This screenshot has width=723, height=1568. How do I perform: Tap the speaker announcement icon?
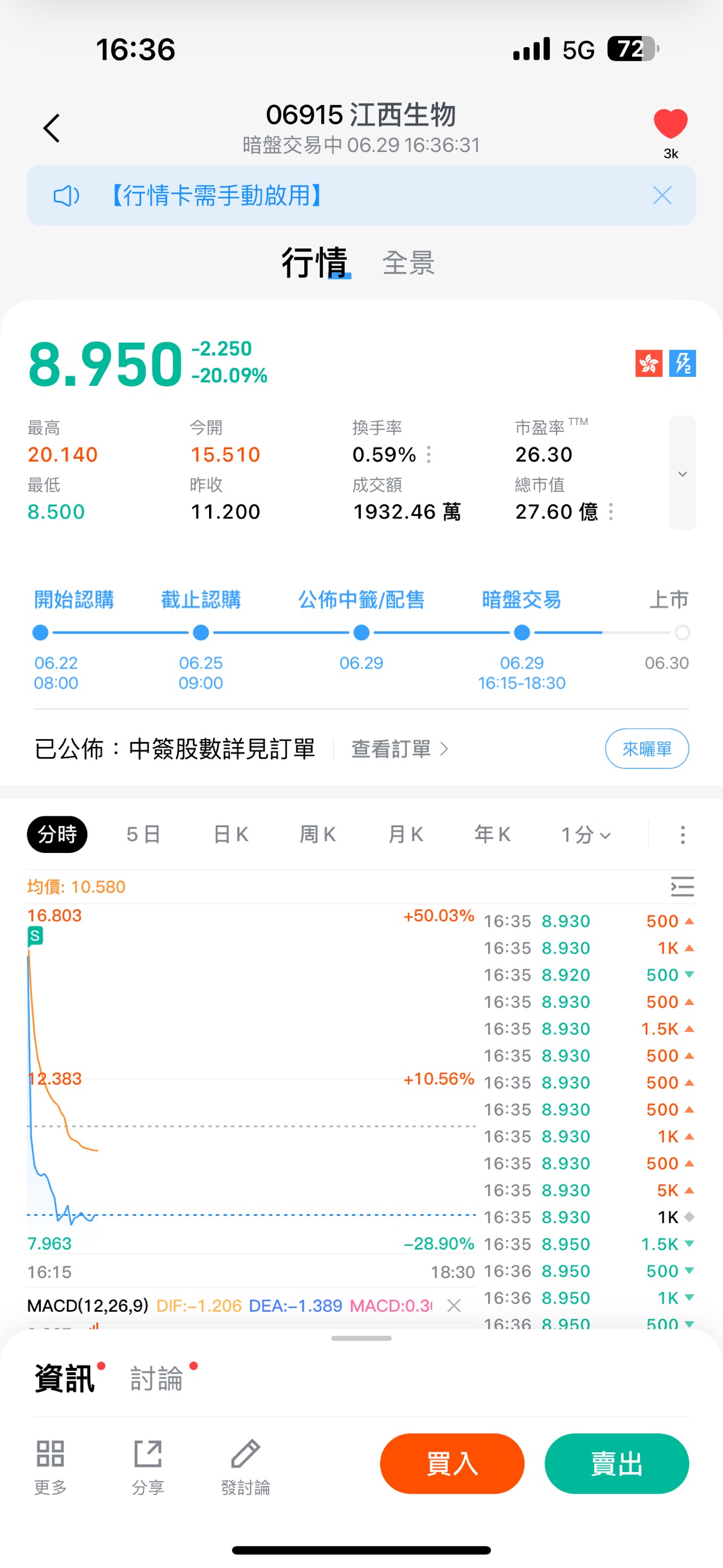pos(66,196)
